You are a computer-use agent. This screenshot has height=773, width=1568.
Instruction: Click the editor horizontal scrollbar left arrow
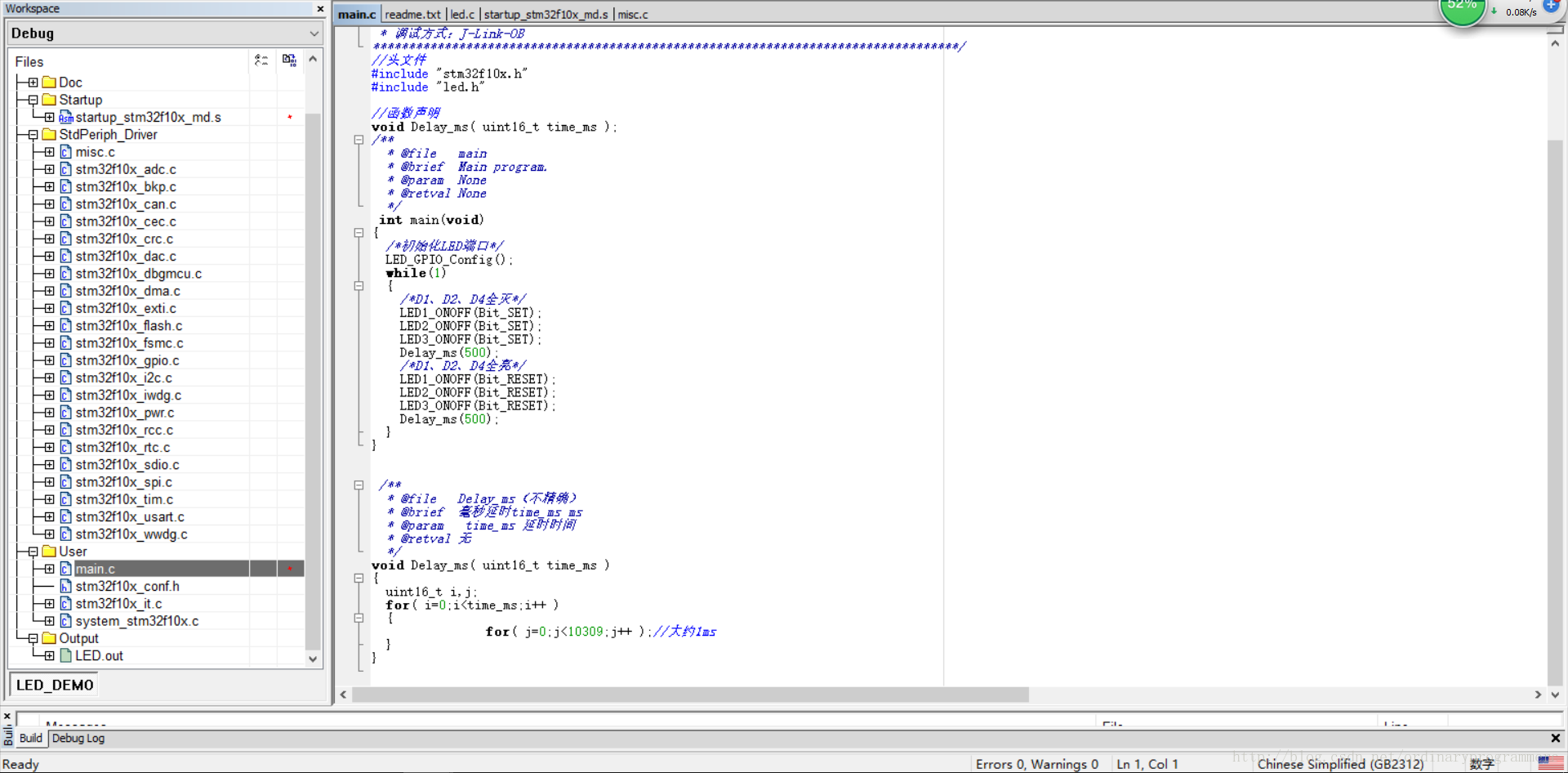[x=343, y=695]
